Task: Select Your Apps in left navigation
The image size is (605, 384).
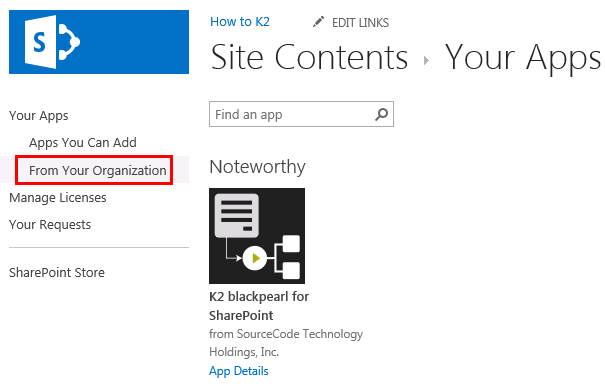Action: [x=39, y=116]
